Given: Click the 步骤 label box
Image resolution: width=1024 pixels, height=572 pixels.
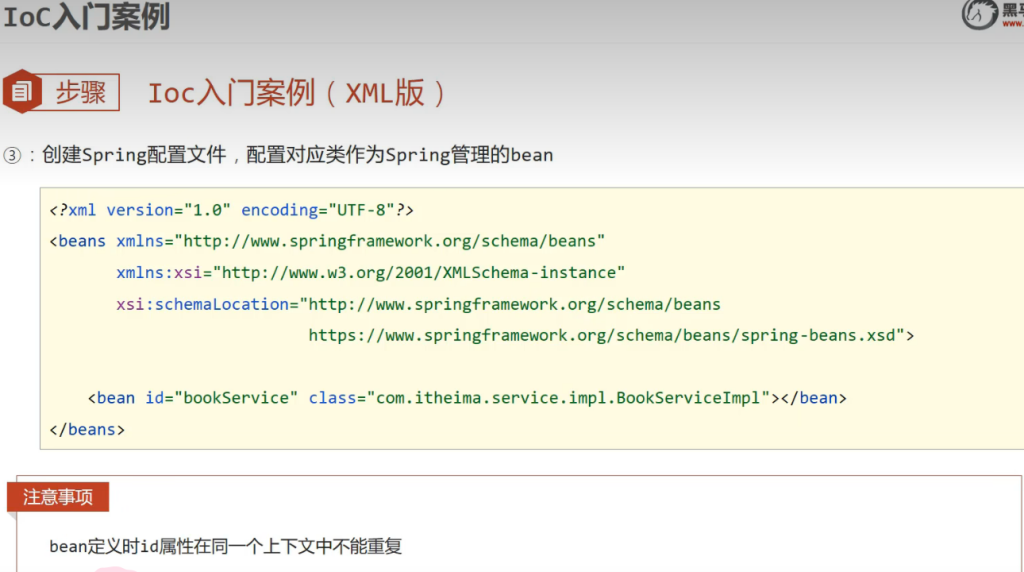Looking at the screenshot, I should tap(80, 92).
